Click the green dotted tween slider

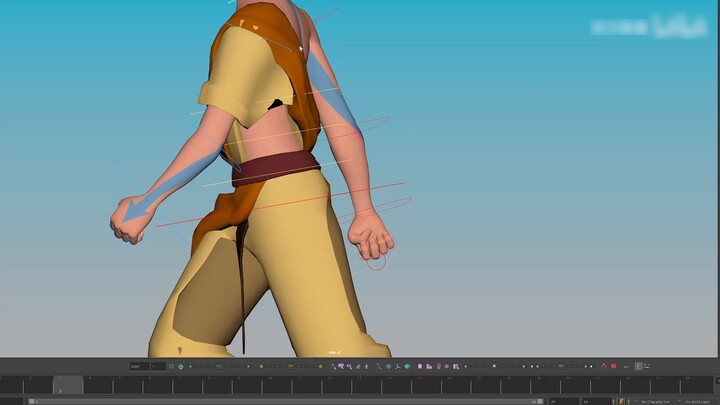(x=219, y=366)
